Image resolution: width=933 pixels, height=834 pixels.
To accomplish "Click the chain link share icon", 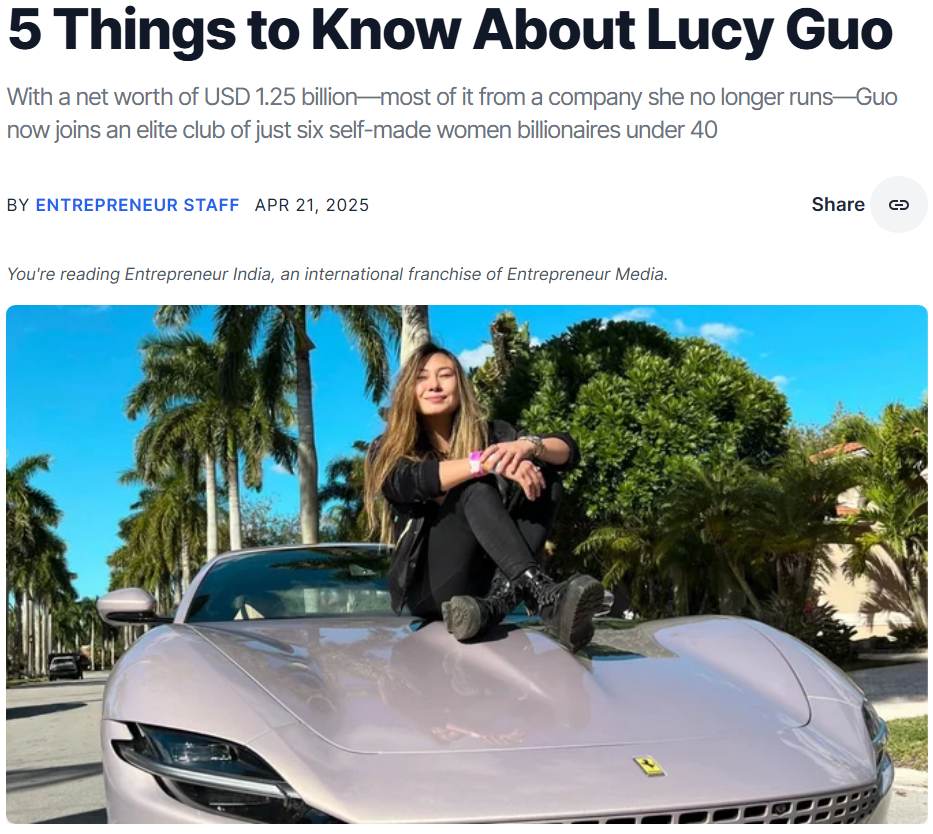I will pos(898,205).
